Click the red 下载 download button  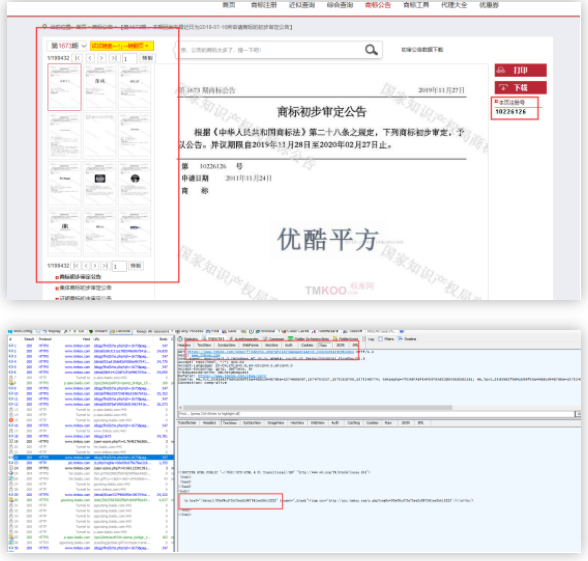(x=520, y=88)
